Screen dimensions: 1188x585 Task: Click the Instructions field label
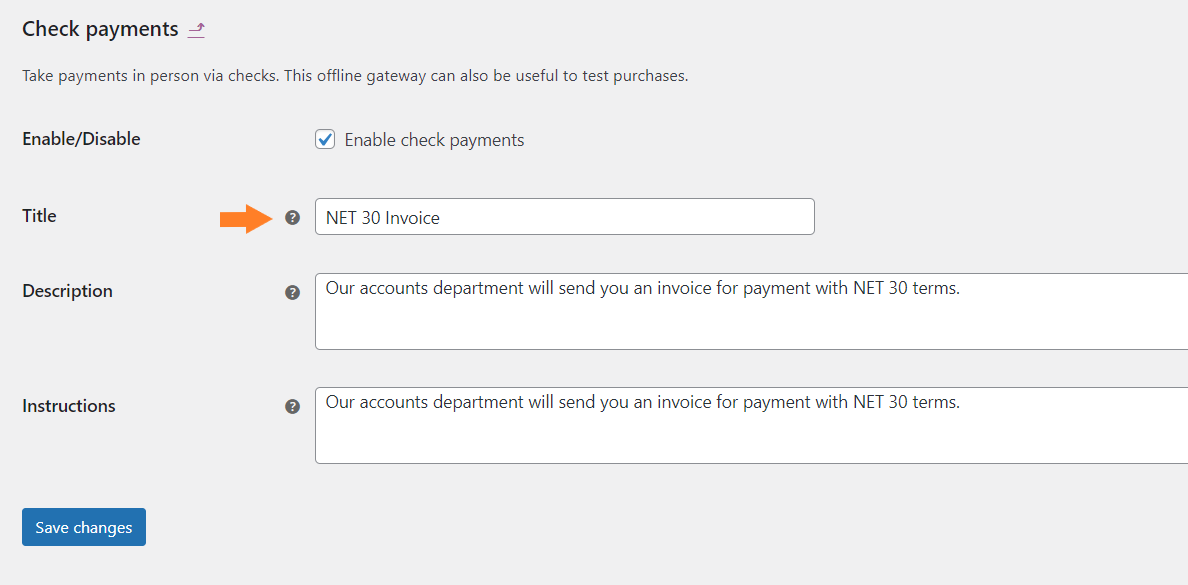tap(69, 405)
